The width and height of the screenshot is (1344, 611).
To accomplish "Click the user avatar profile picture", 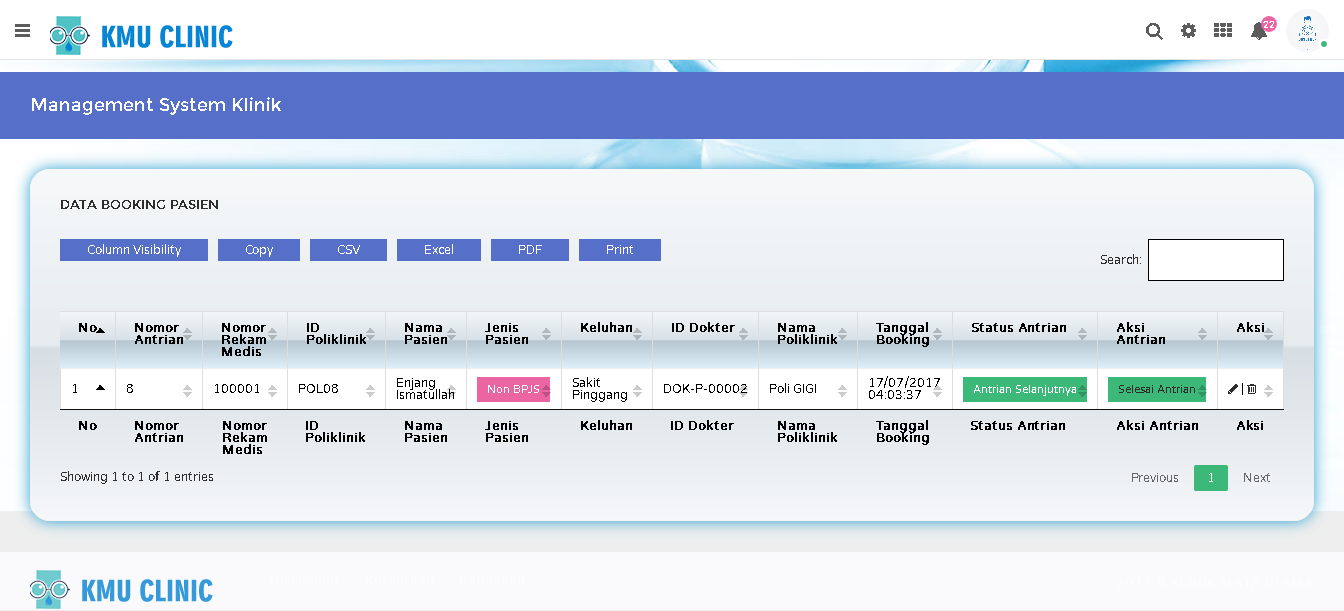I will point(1306,31).
